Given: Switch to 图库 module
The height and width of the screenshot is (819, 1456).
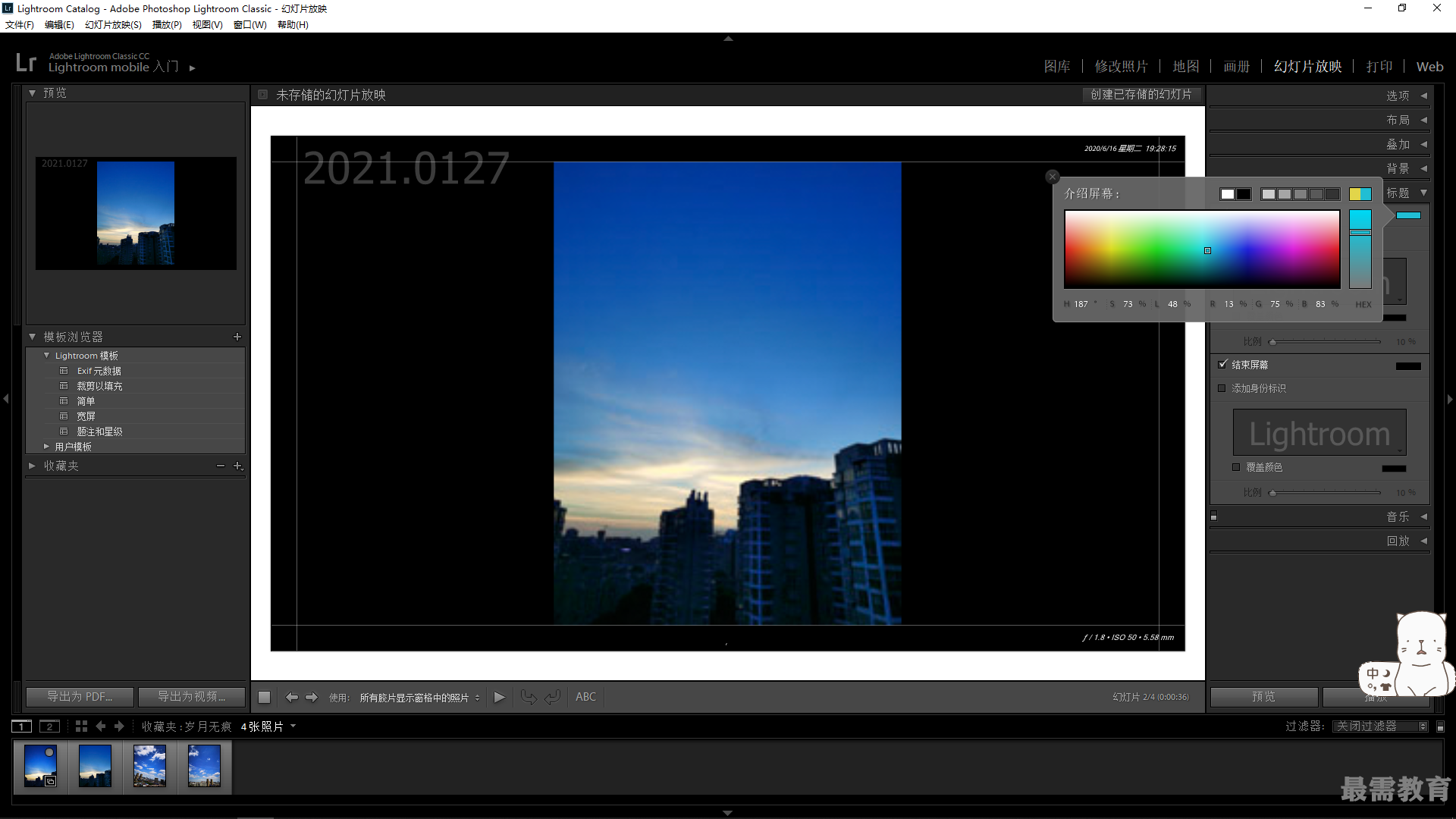Looking at the screenshot, I should click(x=1057, y=67).
